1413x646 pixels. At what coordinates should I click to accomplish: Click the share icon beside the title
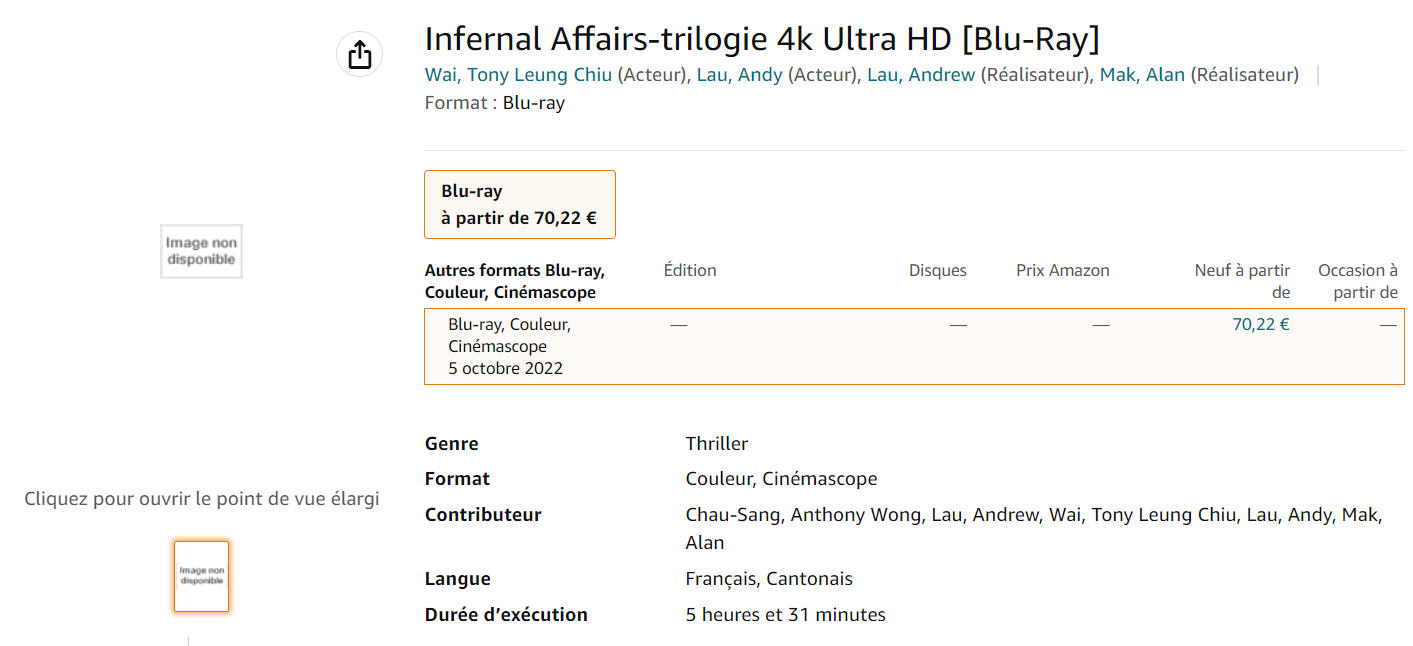point(359,54)
